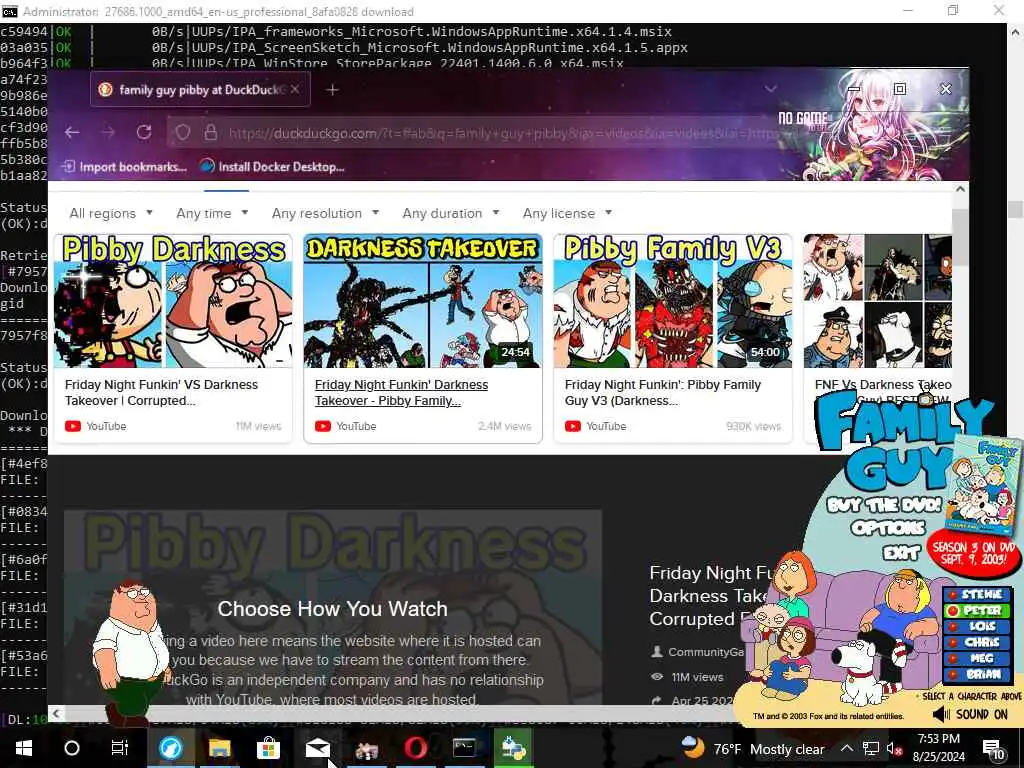Open the Install Docker Desktop bookmark
Viewport: 1024px width, 768px height.
coord(272,167)
